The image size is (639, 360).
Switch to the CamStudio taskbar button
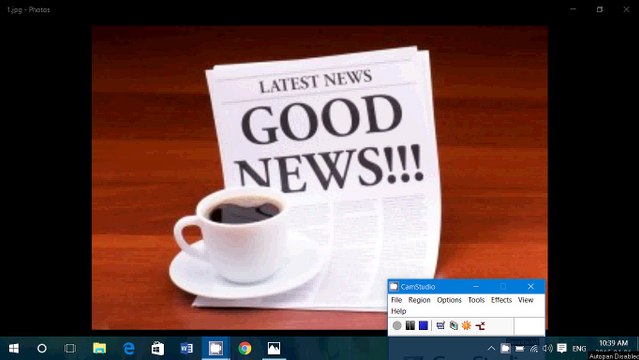click(x=216, y=348)
